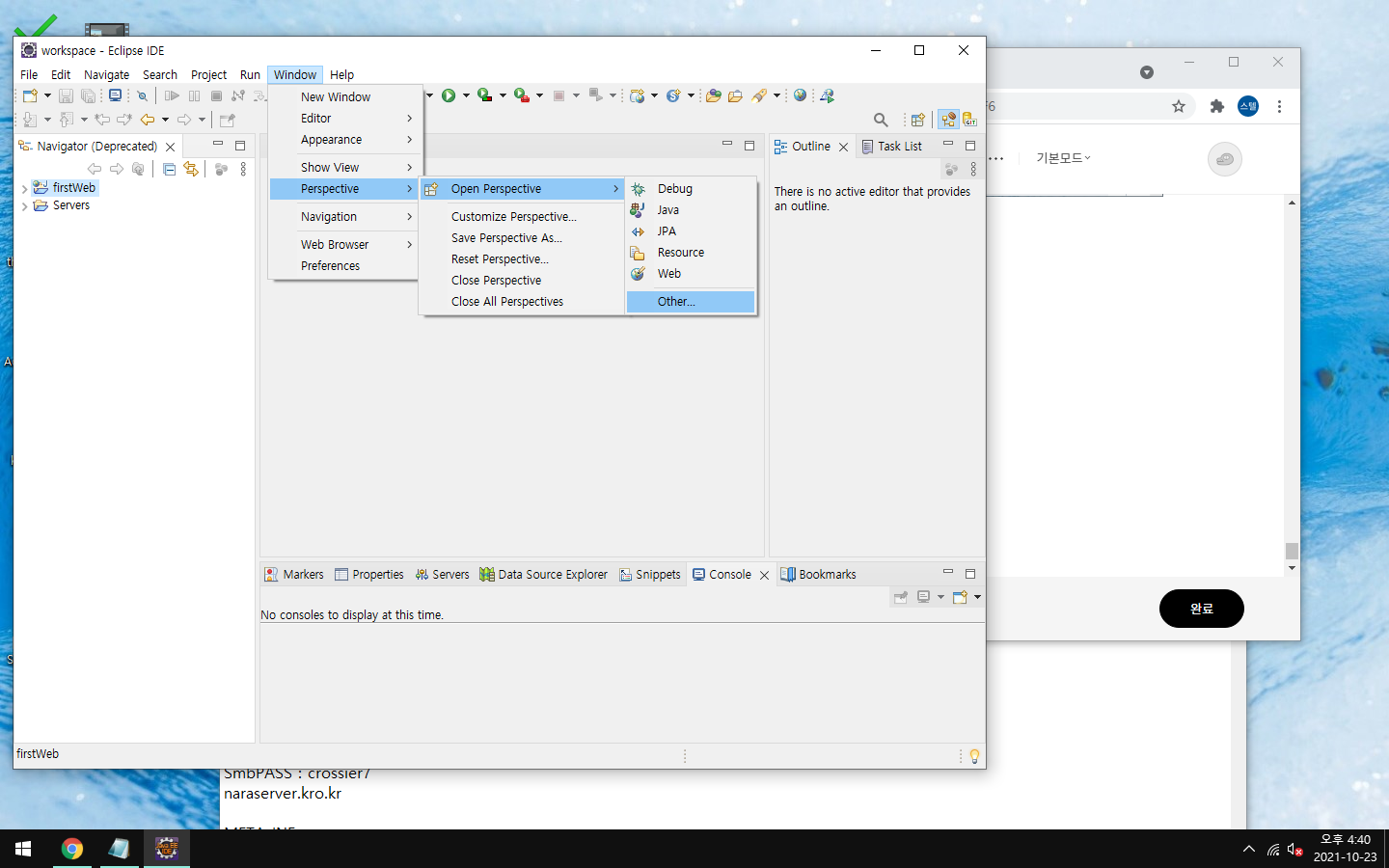Click Chrome icon on Windows taskbar
This screenshot has width=1389, height=868.
click(72, 849)
